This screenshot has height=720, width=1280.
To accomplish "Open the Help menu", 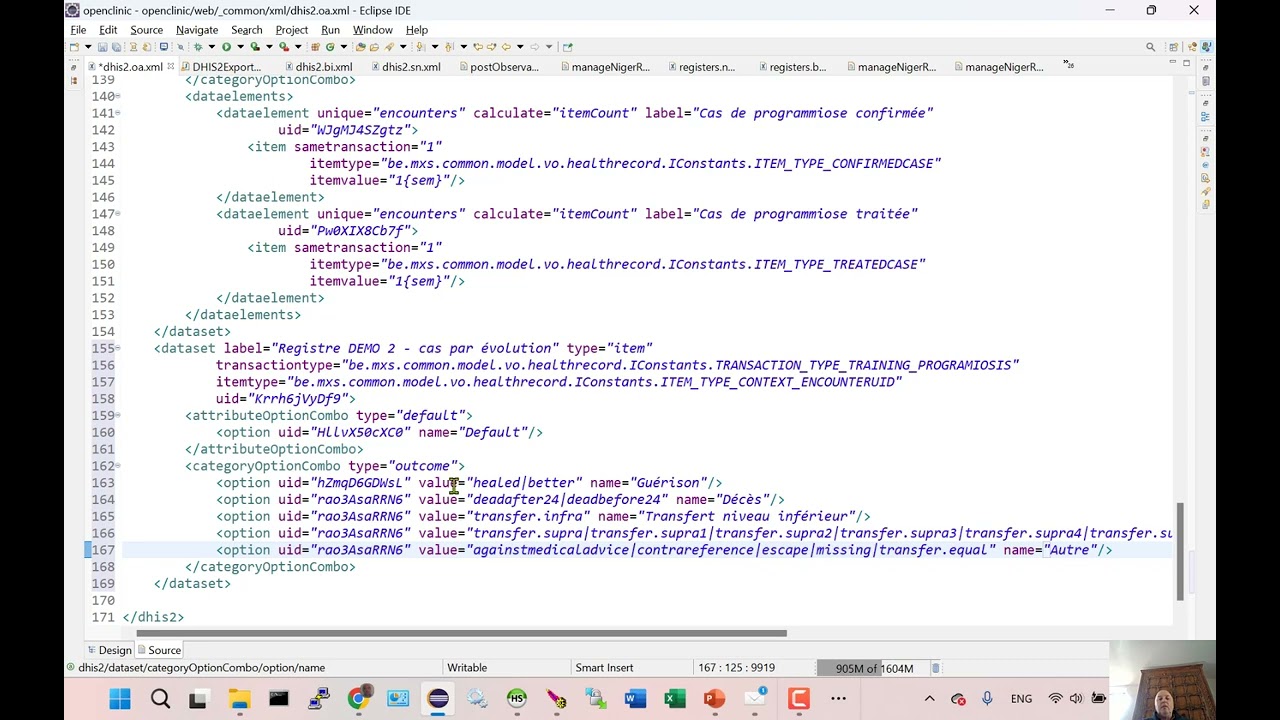I will tap(417, 30).
